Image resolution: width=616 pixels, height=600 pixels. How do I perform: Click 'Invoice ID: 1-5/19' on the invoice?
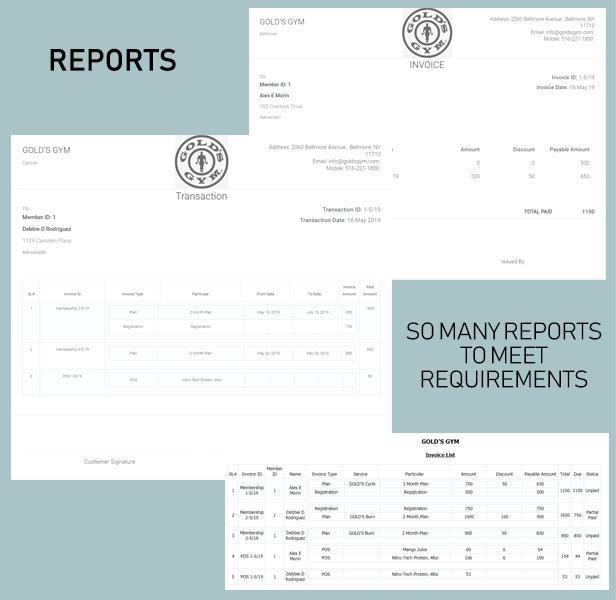pos(572,77)
